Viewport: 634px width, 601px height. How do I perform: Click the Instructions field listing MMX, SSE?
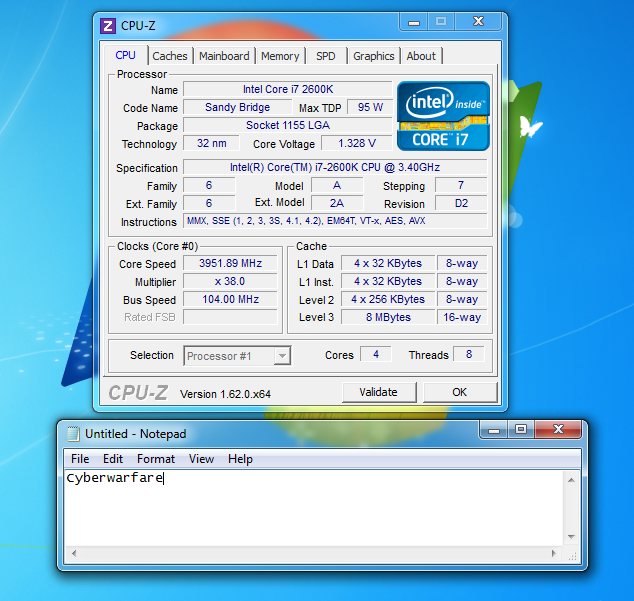point(335,221)
